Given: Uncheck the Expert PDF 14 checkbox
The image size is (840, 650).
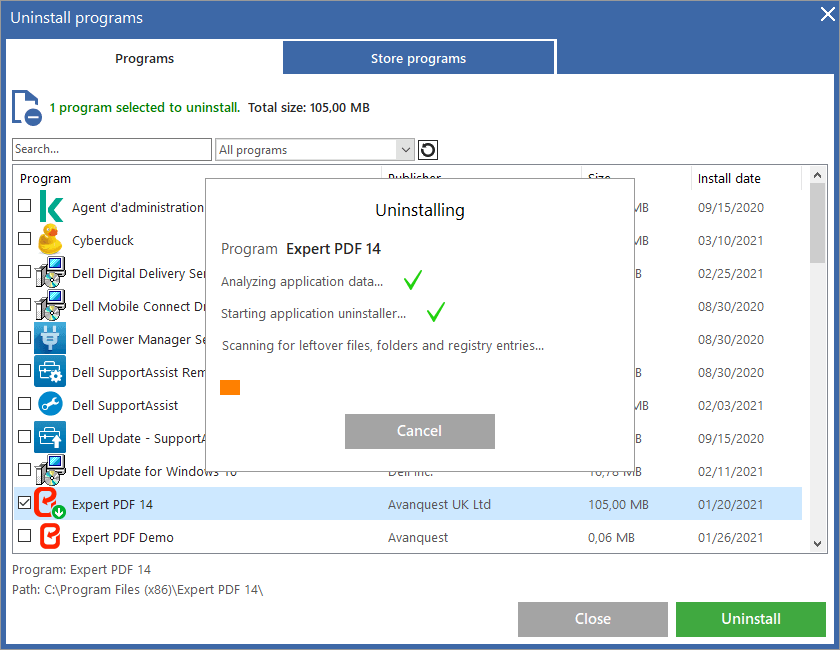Looking at the screenshot, I should click(x=25, y=503).
